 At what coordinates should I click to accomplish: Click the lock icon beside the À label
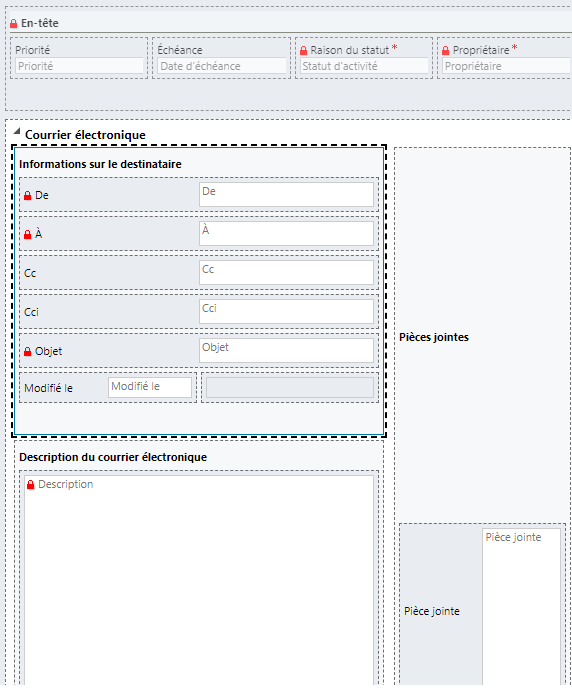click(28, 235)
